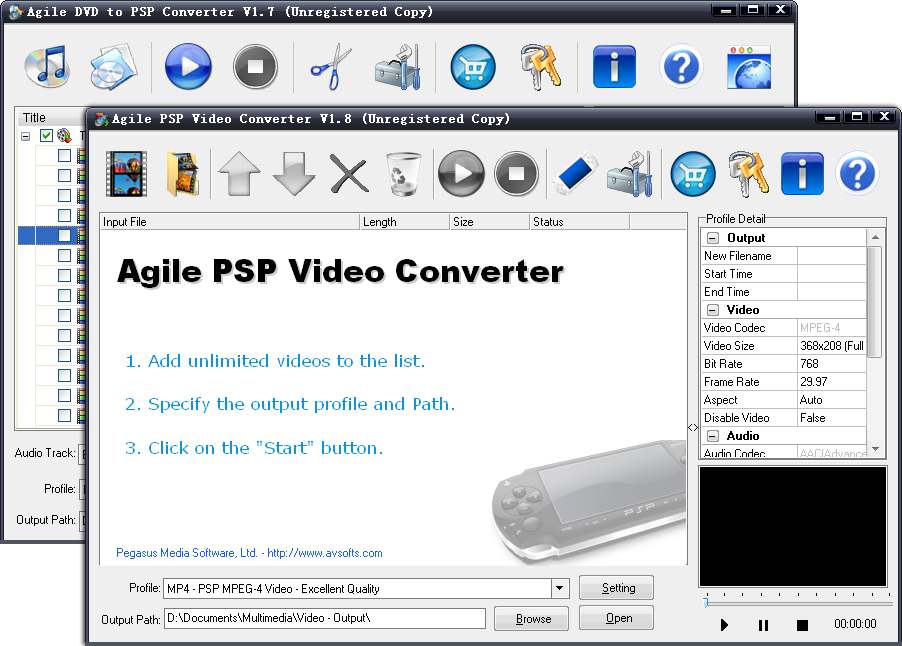The width and height of the screenshot is (902, 646).
Task: Click the PSP device icon in toolbar
Action: pyautogui.click(x=576, y=173)
